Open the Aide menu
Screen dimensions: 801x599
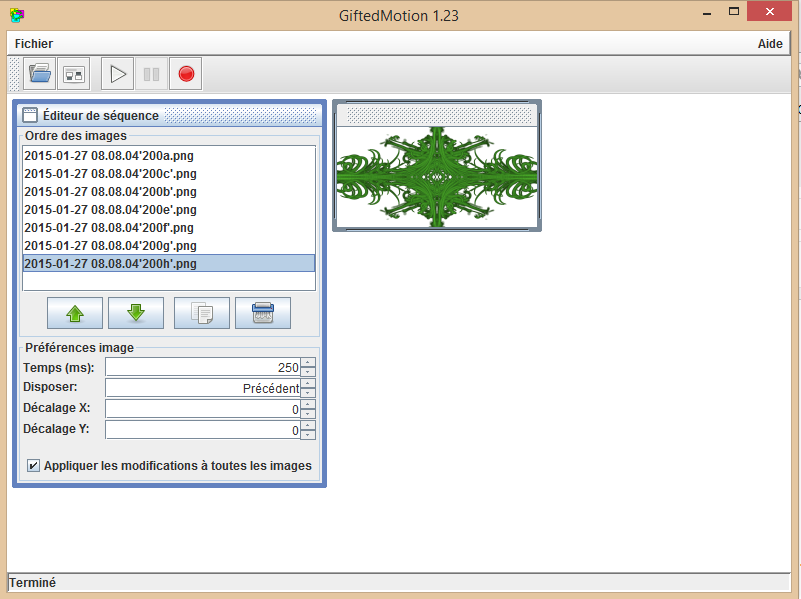[770, 44]
